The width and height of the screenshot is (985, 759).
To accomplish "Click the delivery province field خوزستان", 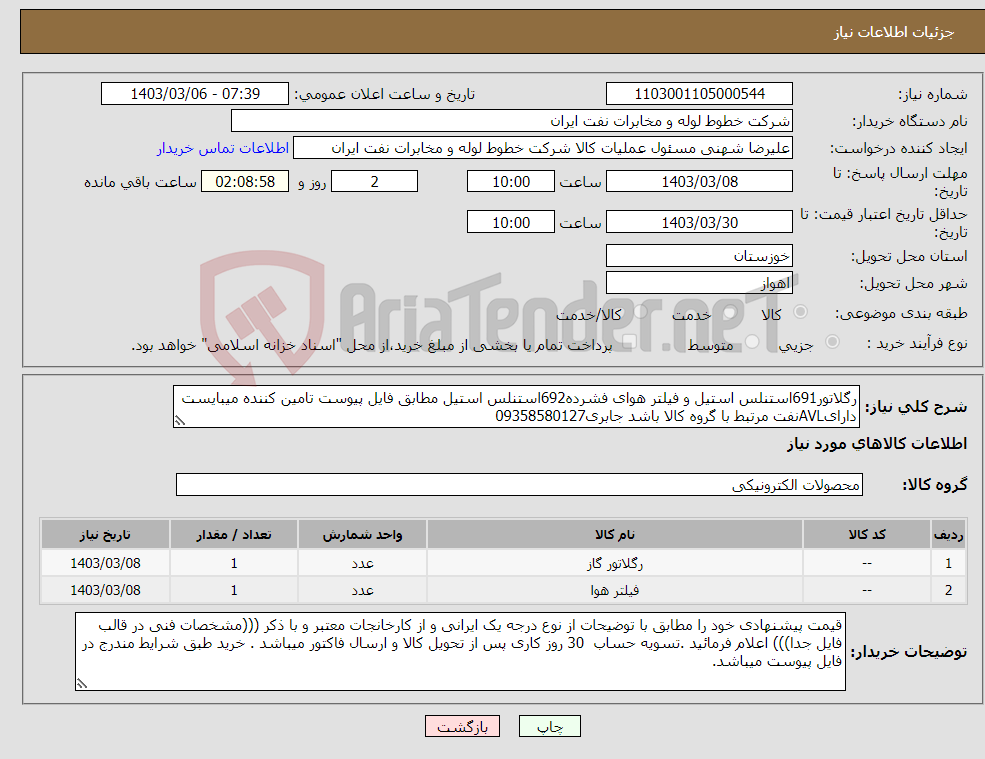I will coord(699,256).
